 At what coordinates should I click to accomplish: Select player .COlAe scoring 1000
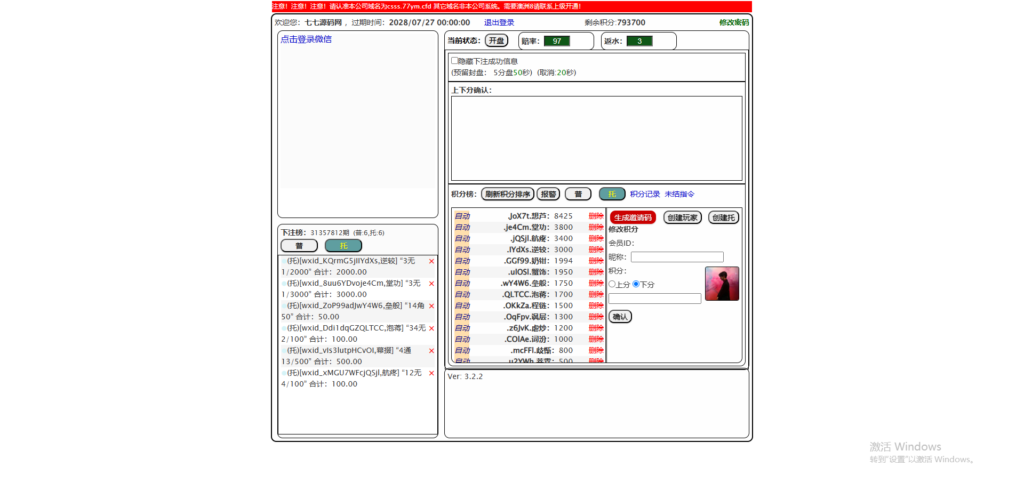(x=526, y=339)
